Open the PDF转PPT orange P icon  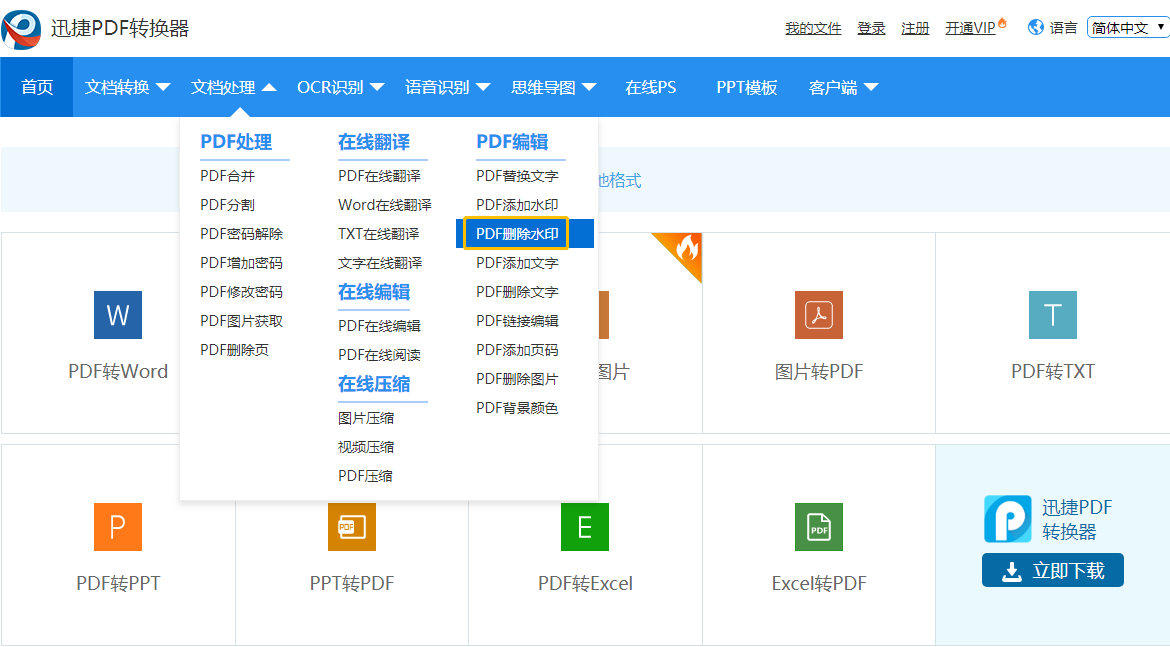(x=118, y=527)
